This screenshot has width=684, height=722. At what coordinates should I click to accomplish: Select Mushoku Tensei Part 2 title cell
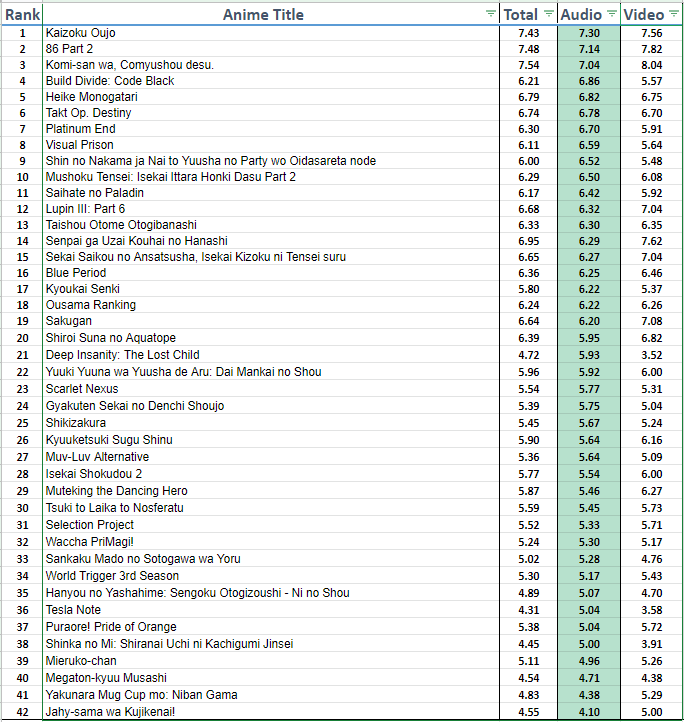pos(271,177)
